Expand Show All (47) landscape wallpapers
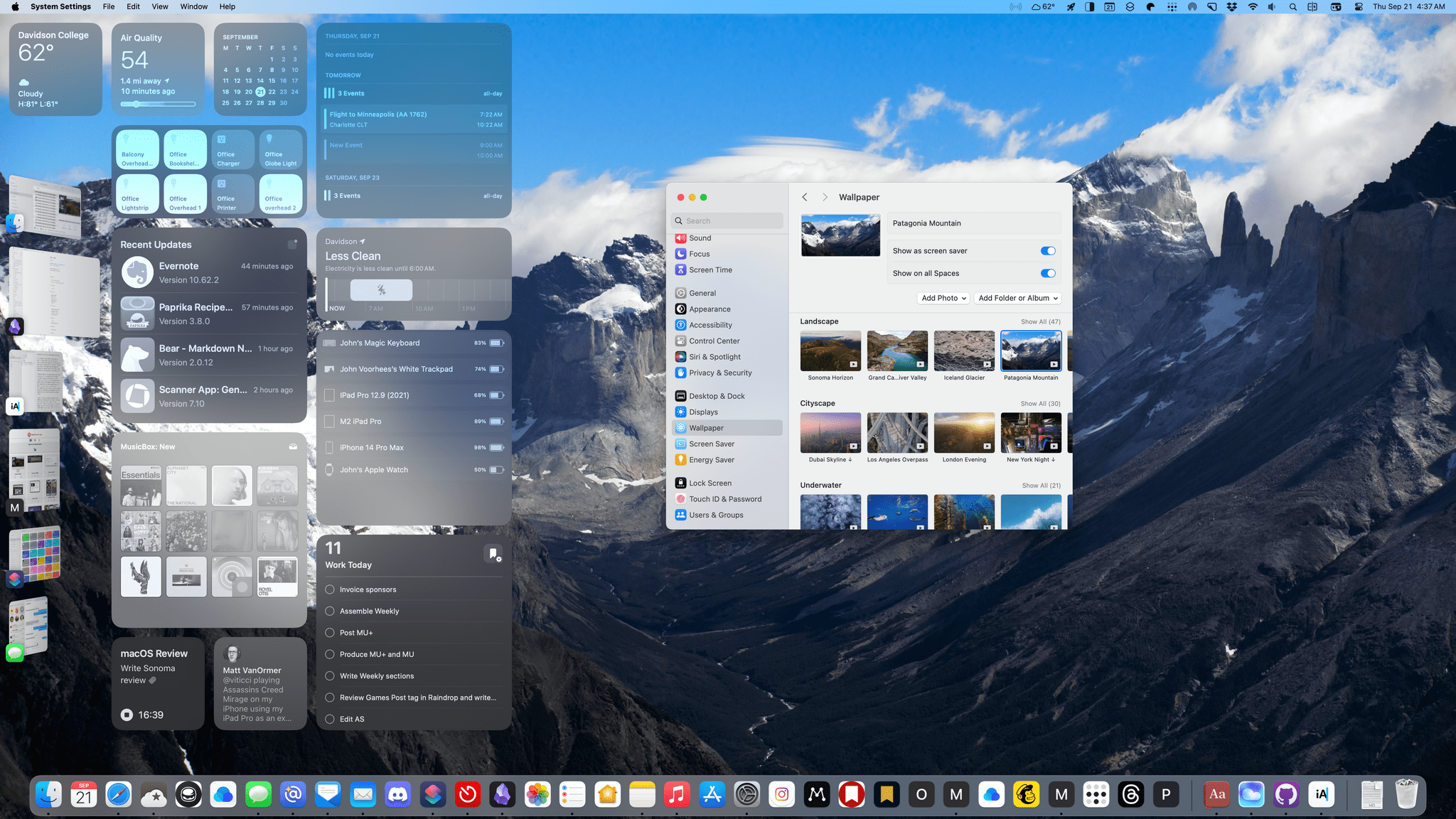This screenshot has height=819, width=1456. pos(1040,321)
